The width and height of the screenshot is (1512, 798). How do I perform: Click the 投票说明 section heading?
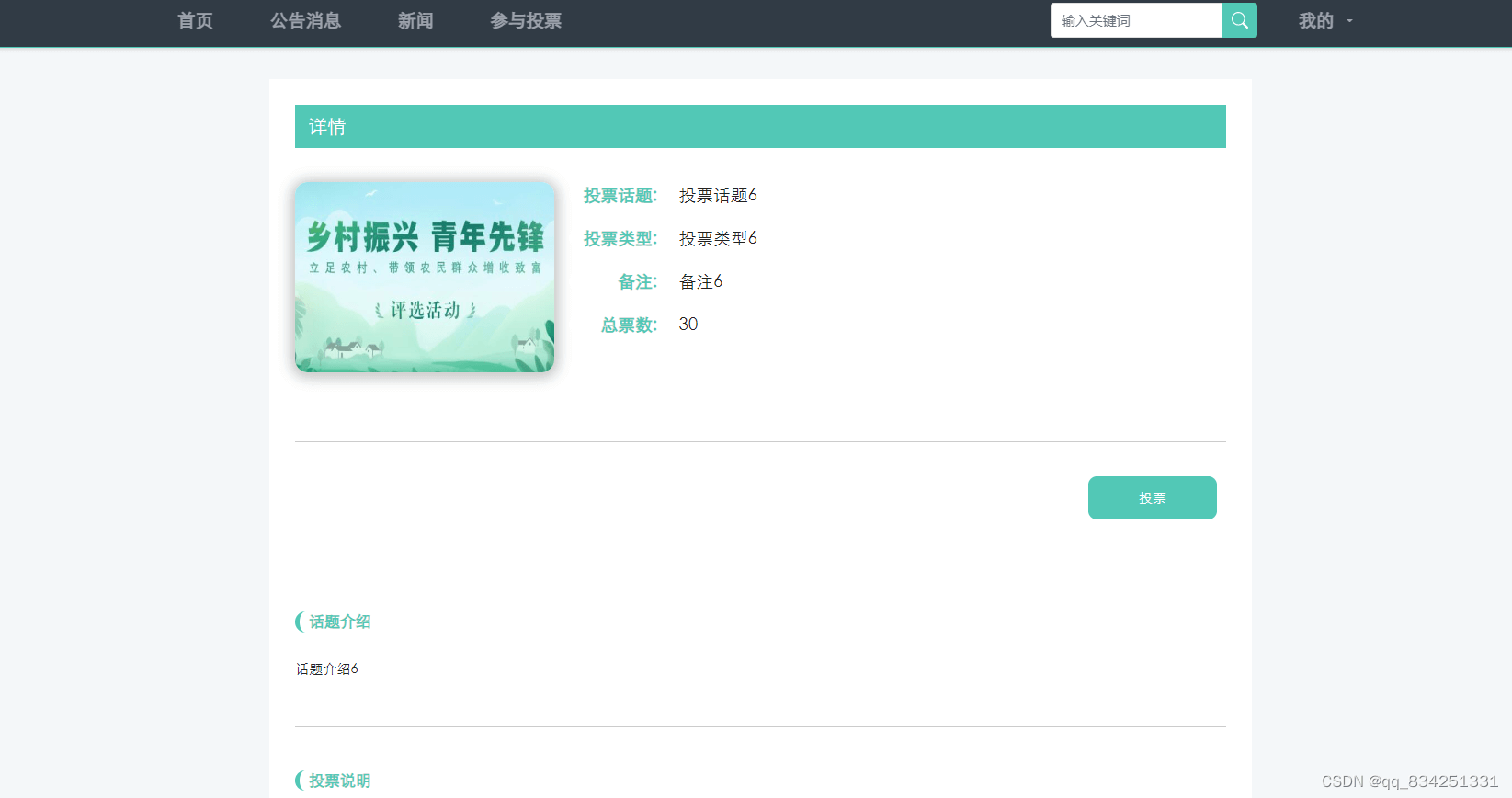coord(340,781)
